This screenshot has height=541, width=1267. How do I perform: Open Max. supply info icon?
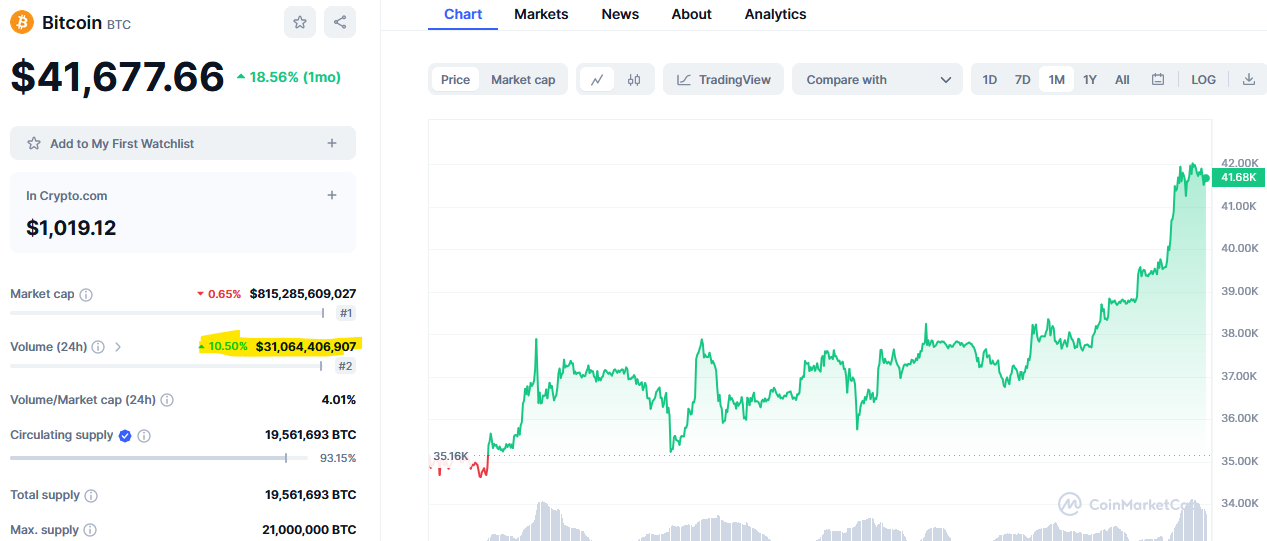coord(90,530)
